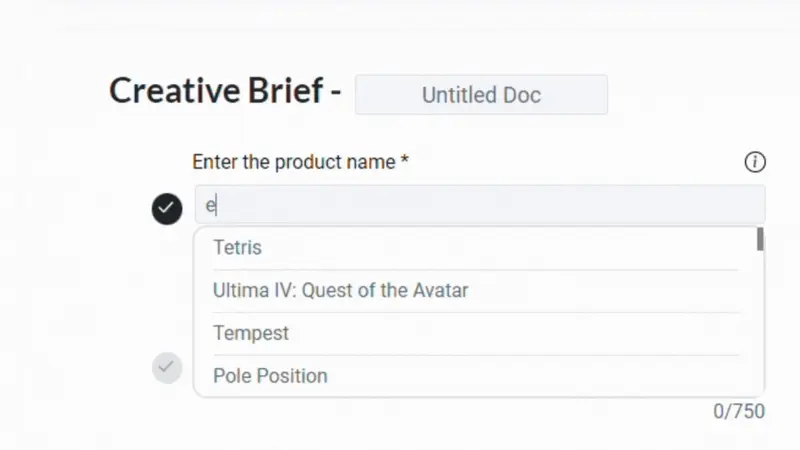Click the dark checkmark step icon
Screen dimensions: 800x450
167,208
